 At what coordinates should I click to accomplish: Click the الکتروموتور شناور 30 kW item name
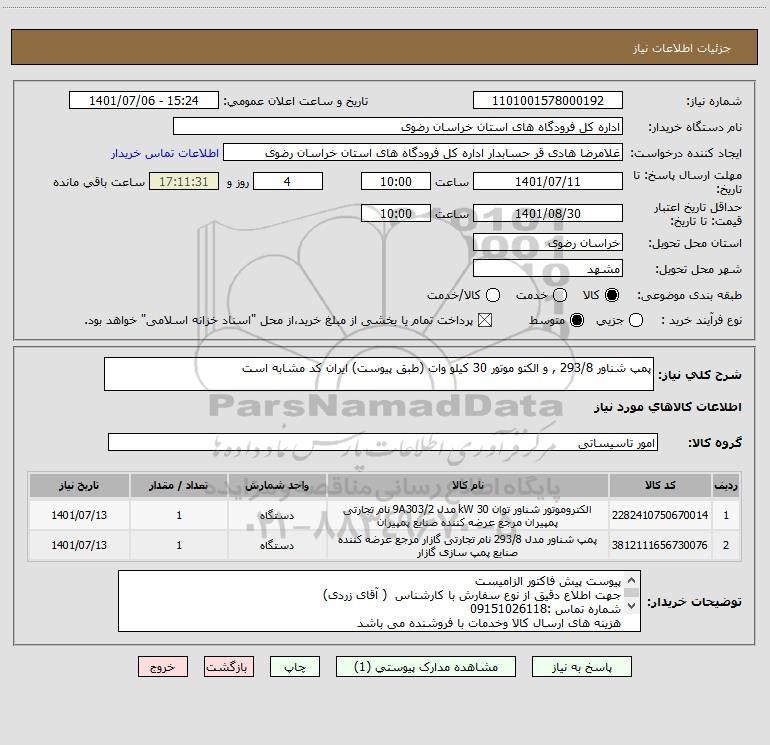click(x=468, y=516)
